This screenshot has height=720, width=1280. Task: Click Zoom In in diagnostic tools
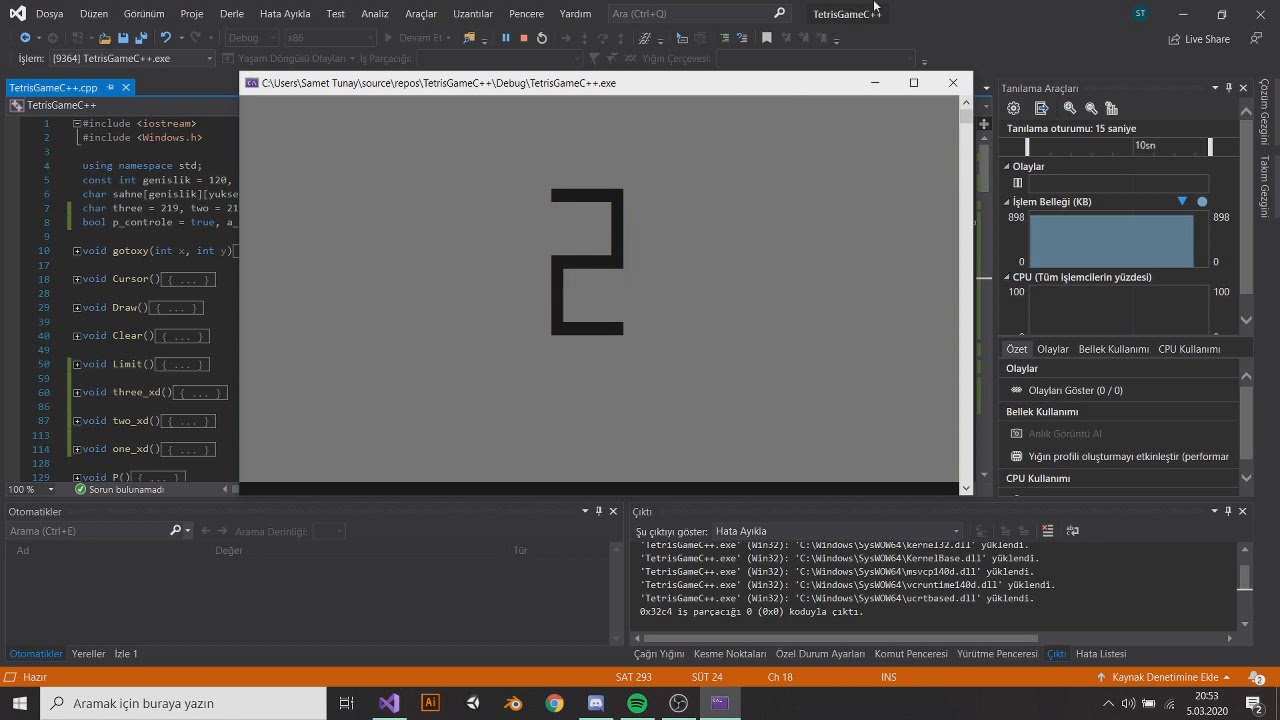1070,108
